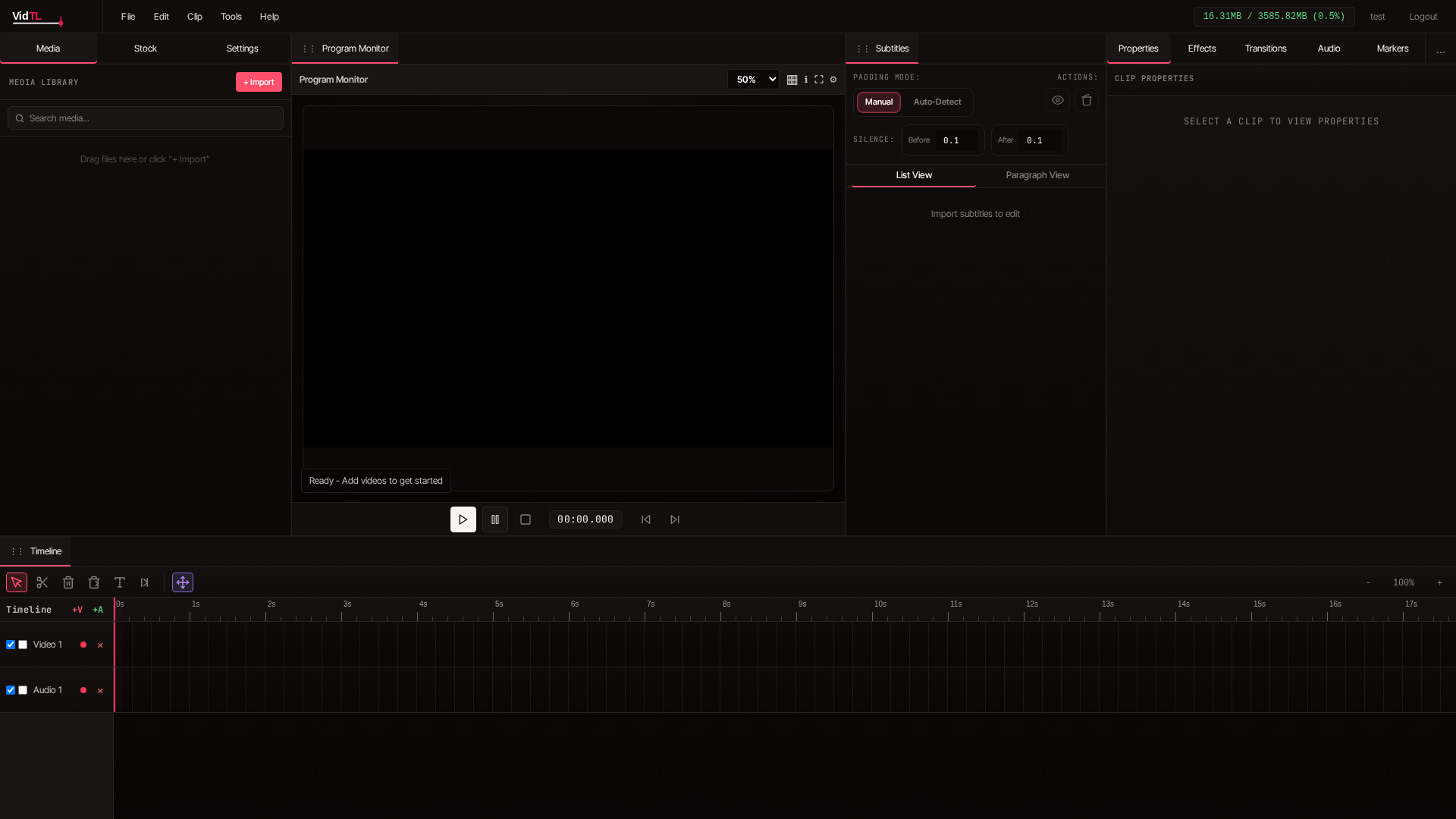
Task: Select the text T tool in timeline toolbar
Action: point(120,582)
